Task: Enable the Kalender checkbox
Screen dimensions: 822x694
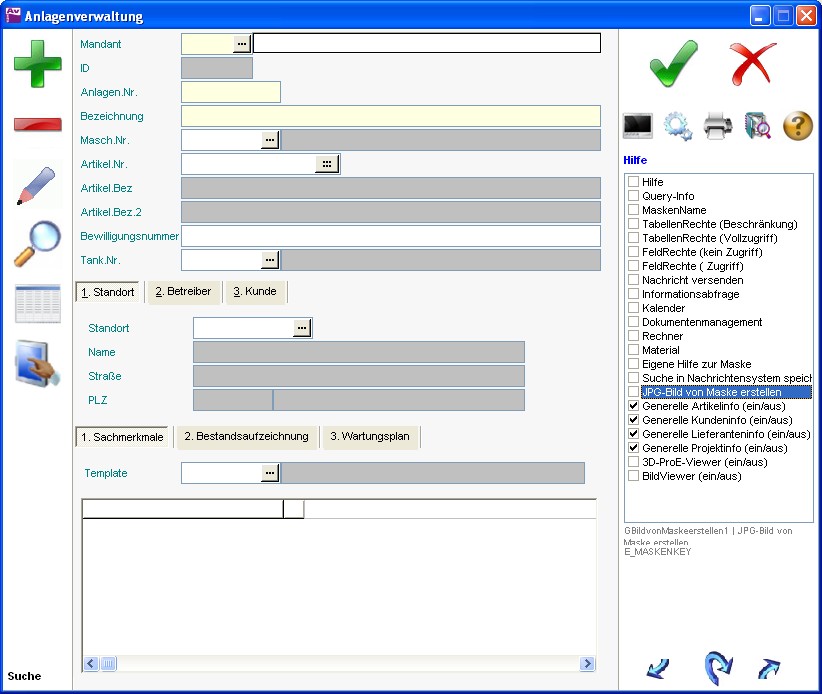Action: (x=633, y=309)
